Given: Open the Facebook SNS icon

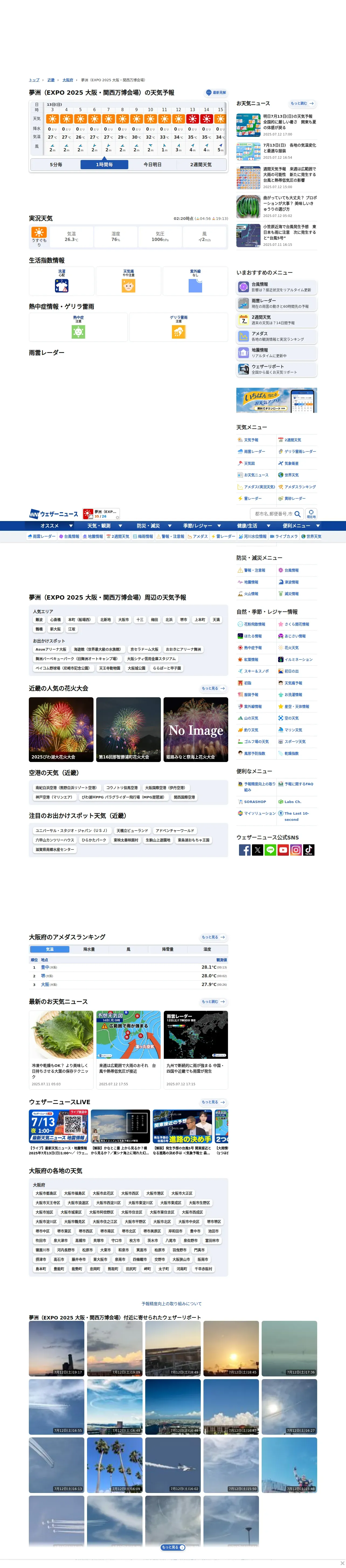Looking at the screenshot, I should click(x=244, y=850).
